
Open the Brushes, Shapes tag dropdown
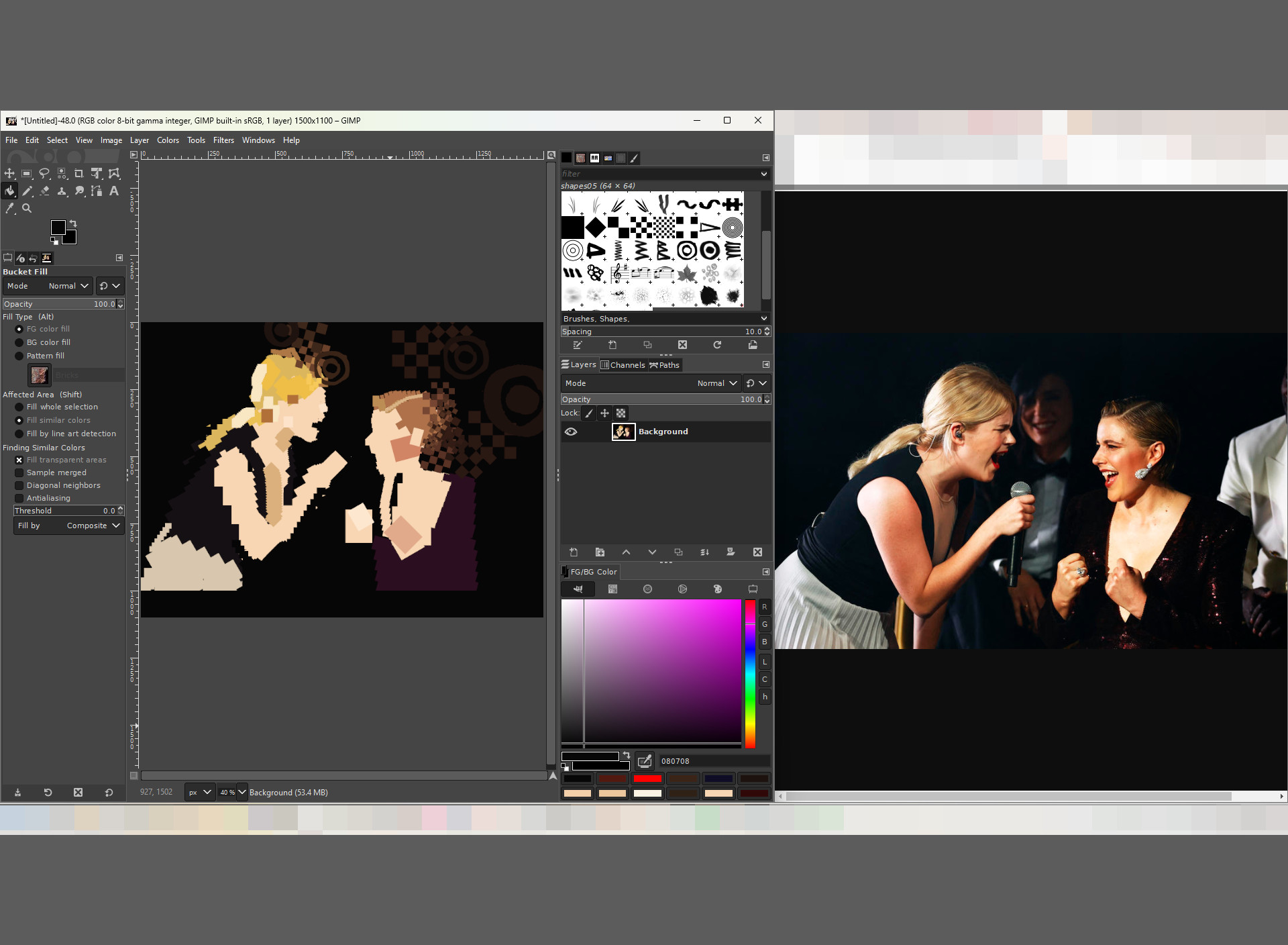click(x=763, y=319)
